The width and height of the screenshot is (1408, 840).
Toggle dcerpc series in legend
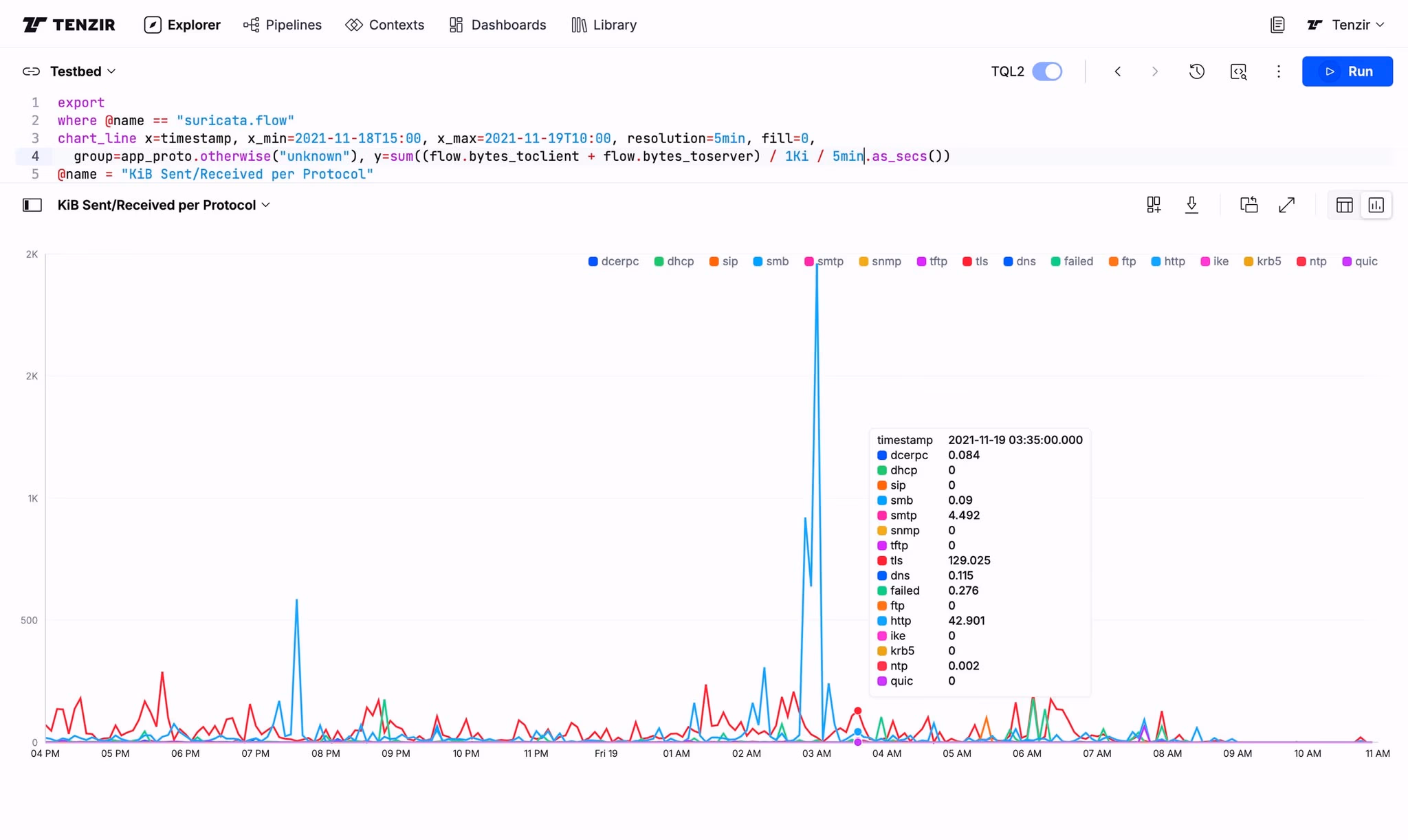click(x=613, y=261)
